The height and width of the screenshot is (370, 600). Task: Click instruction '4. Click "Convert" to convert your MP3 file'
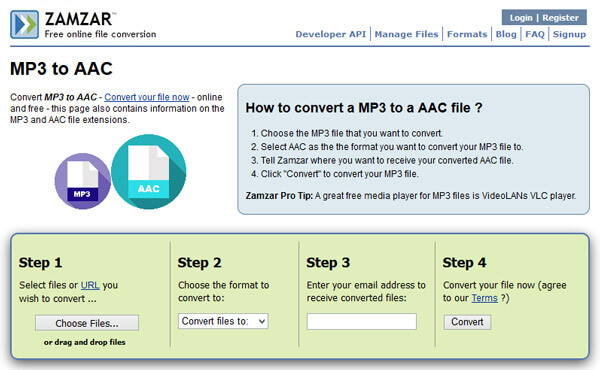(x=335, y=174)
